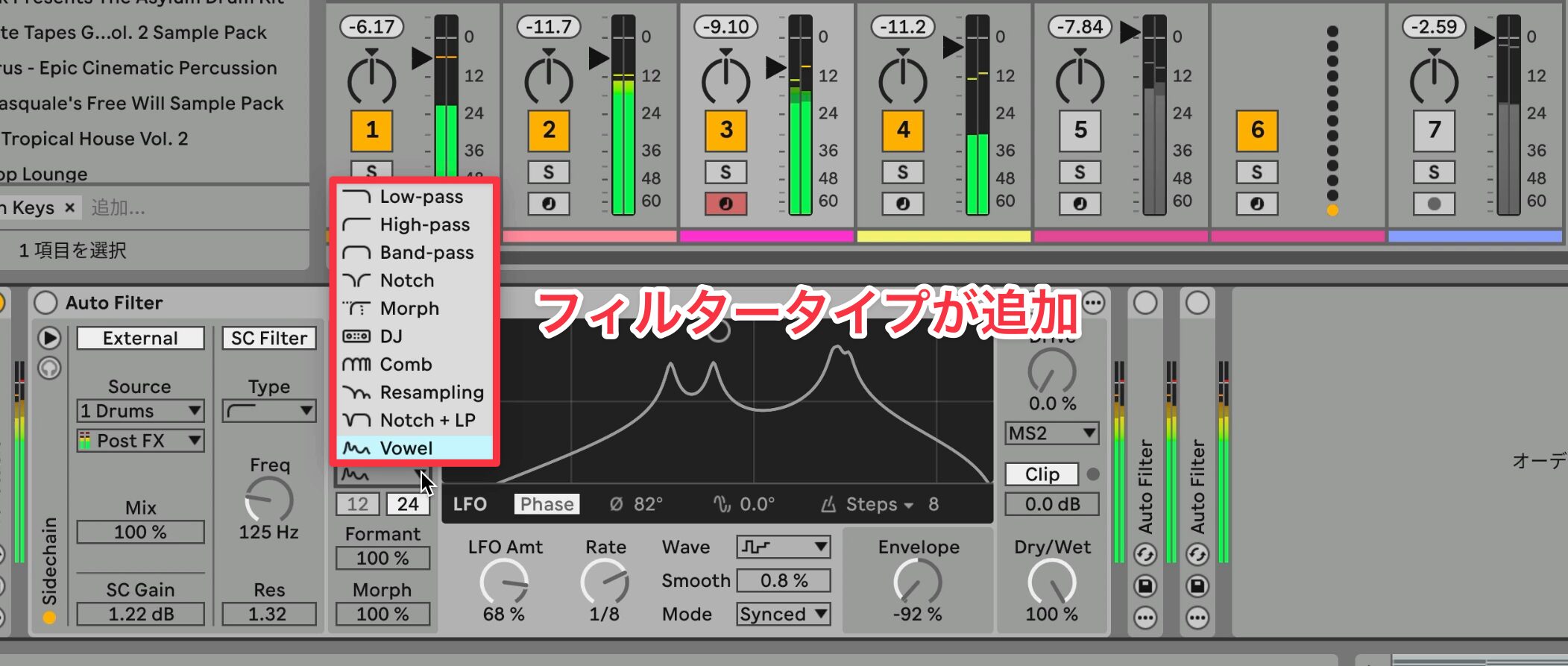1568x666 pixels.
Task: Click Drive knob
Action: point(1052,371)
